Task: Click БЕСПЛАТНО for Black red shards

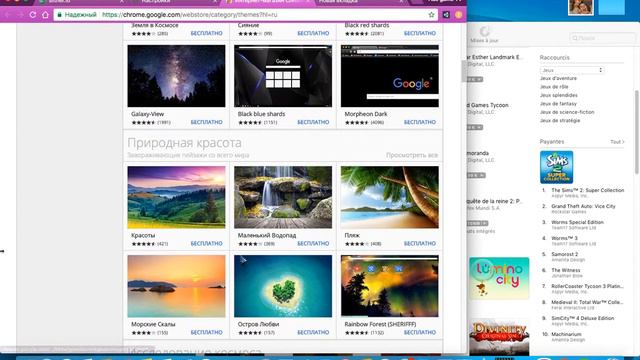Action: point(420,33)
